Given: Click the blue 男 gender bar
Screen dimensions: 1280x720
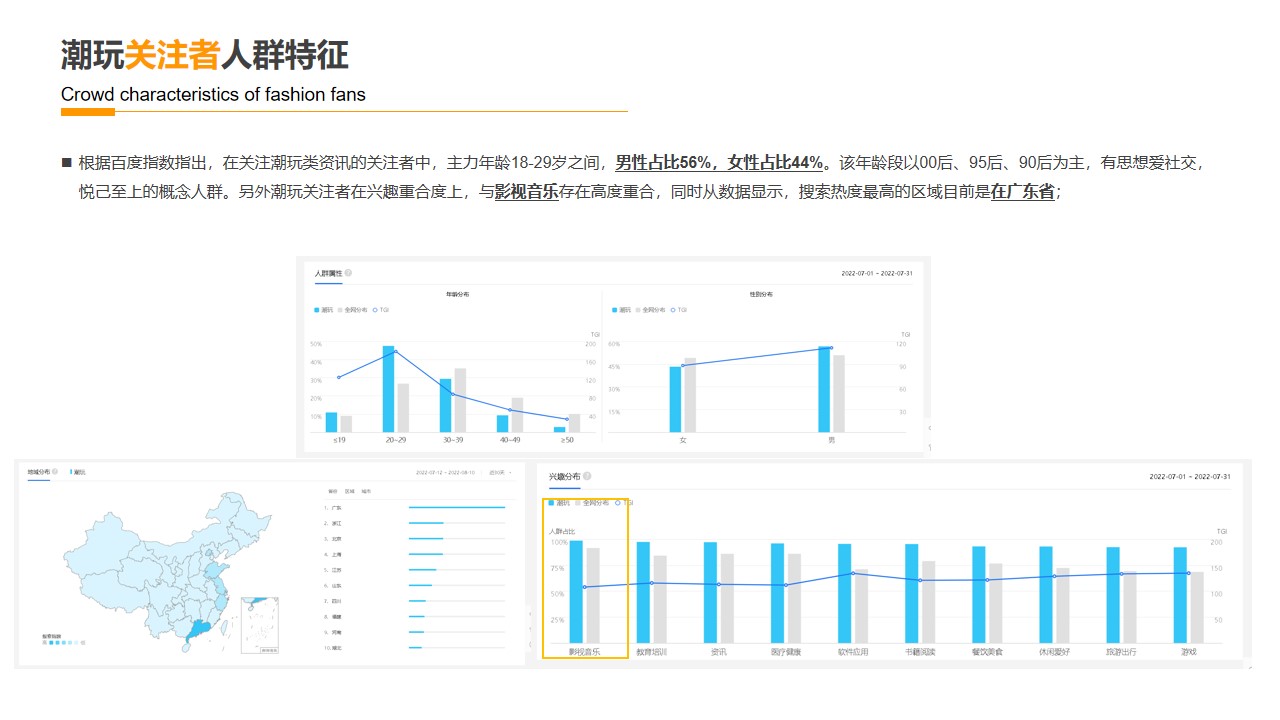Looking at the screenshot, I should (824, 389).
